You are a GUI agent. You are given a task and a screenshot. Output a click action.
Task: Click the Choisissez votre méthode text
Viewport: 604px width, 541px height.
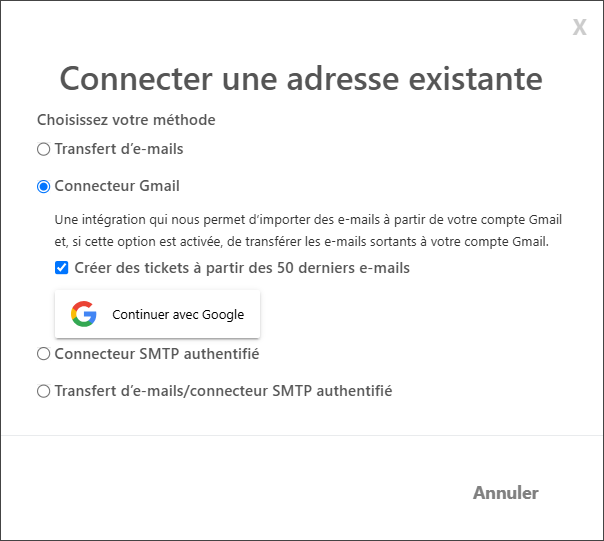(x=126, y=120)
